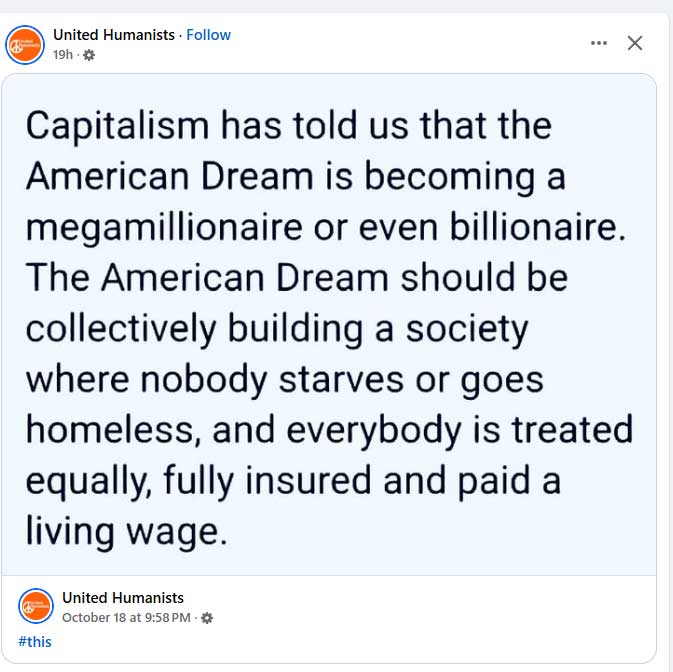Click the #this hashtag

click(35, 642)
